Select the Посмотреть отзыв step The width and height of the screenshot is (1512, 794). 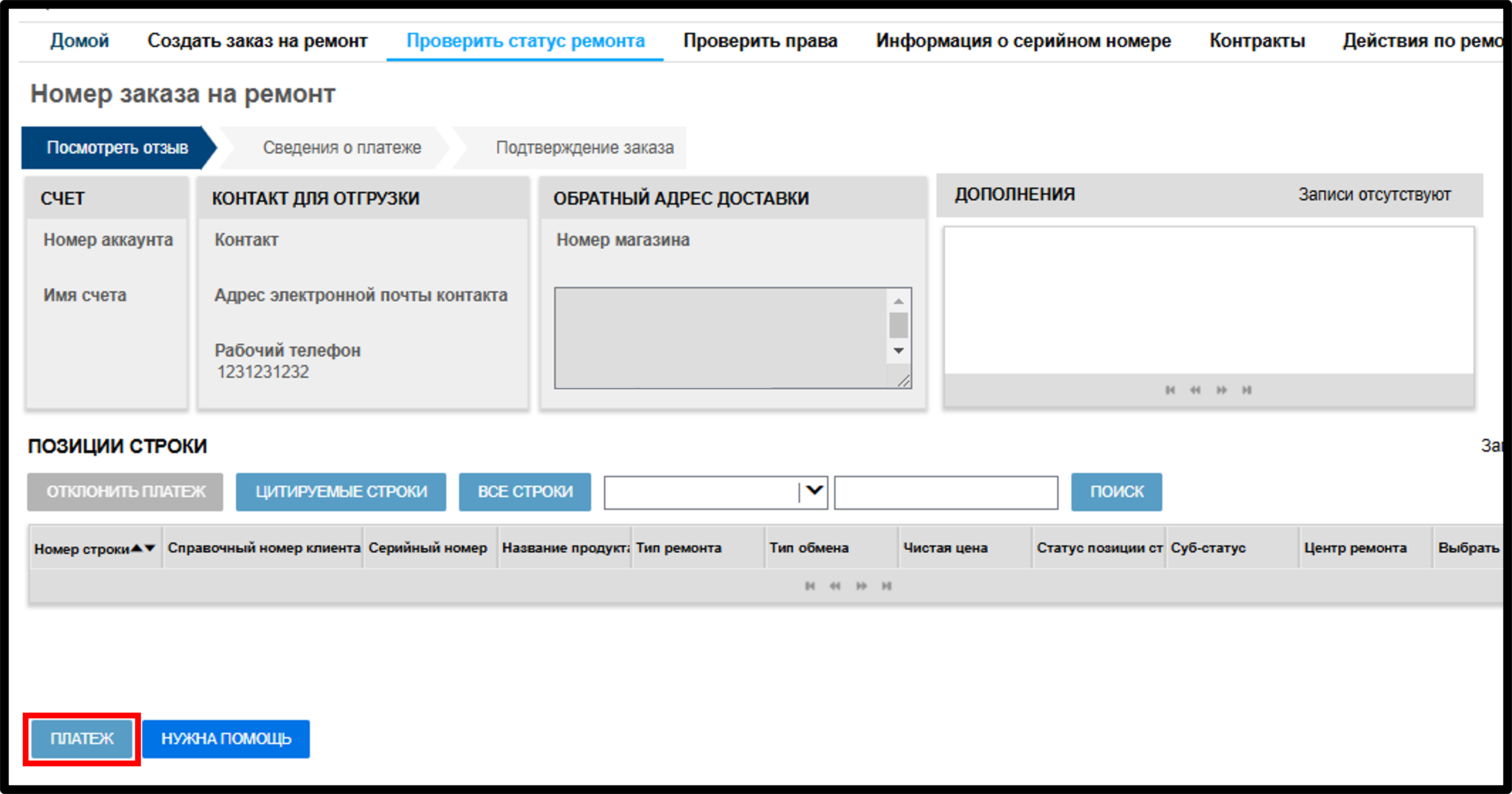click(117, 147)
